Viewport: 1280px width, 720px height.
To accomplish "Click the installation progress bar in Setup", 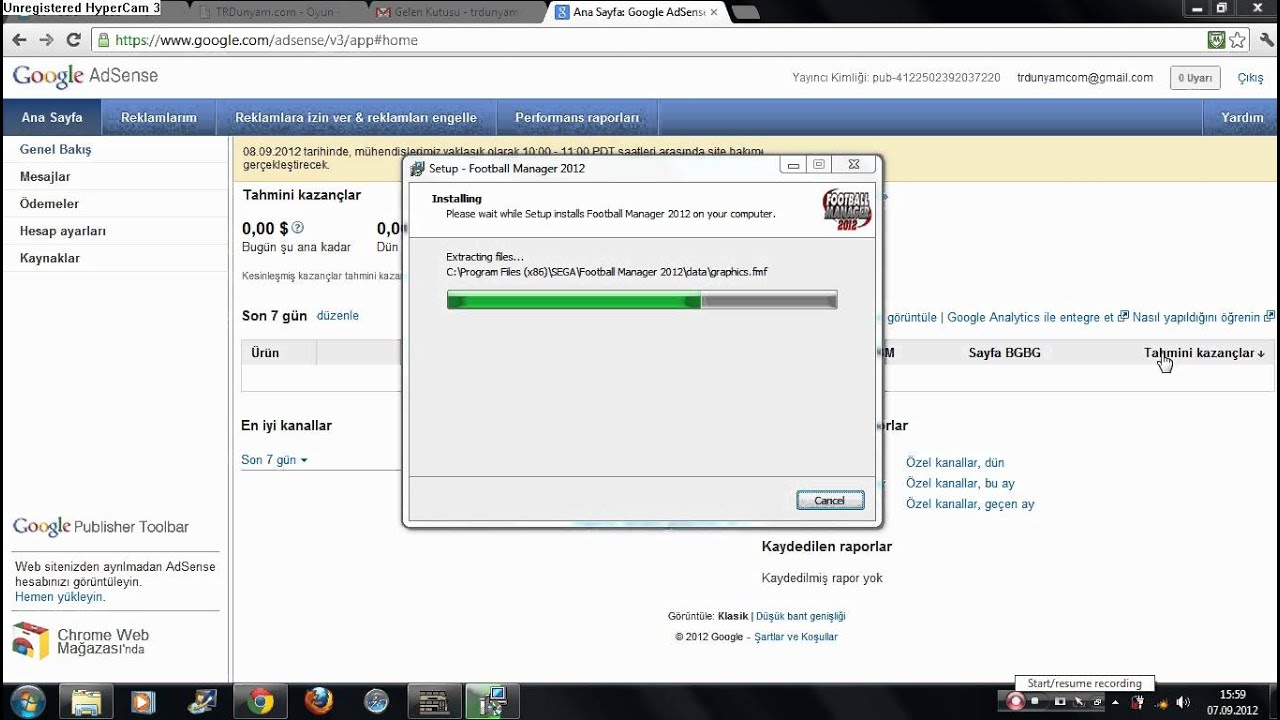I will click(642, 300).
